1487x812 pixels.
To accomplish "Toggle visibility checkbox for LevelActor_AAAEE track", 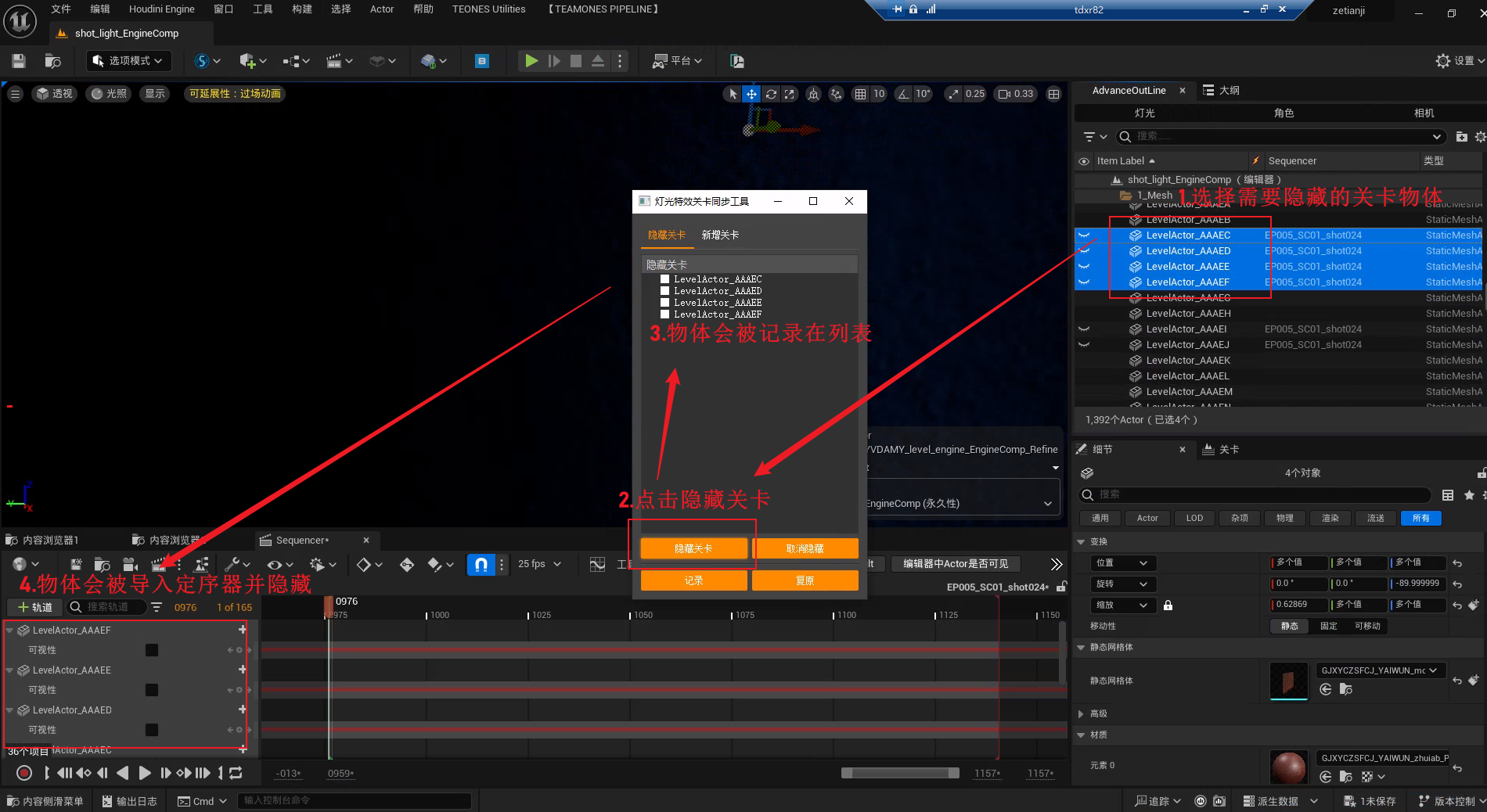I will pos(152,690).
